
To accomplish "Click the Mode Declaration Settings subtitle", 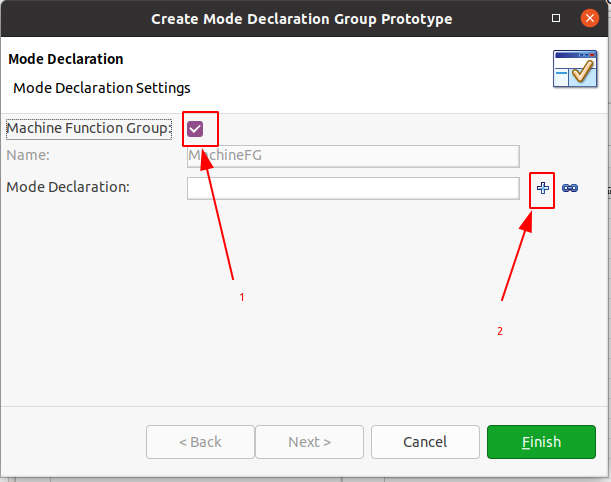I will [x=102, y=88].
